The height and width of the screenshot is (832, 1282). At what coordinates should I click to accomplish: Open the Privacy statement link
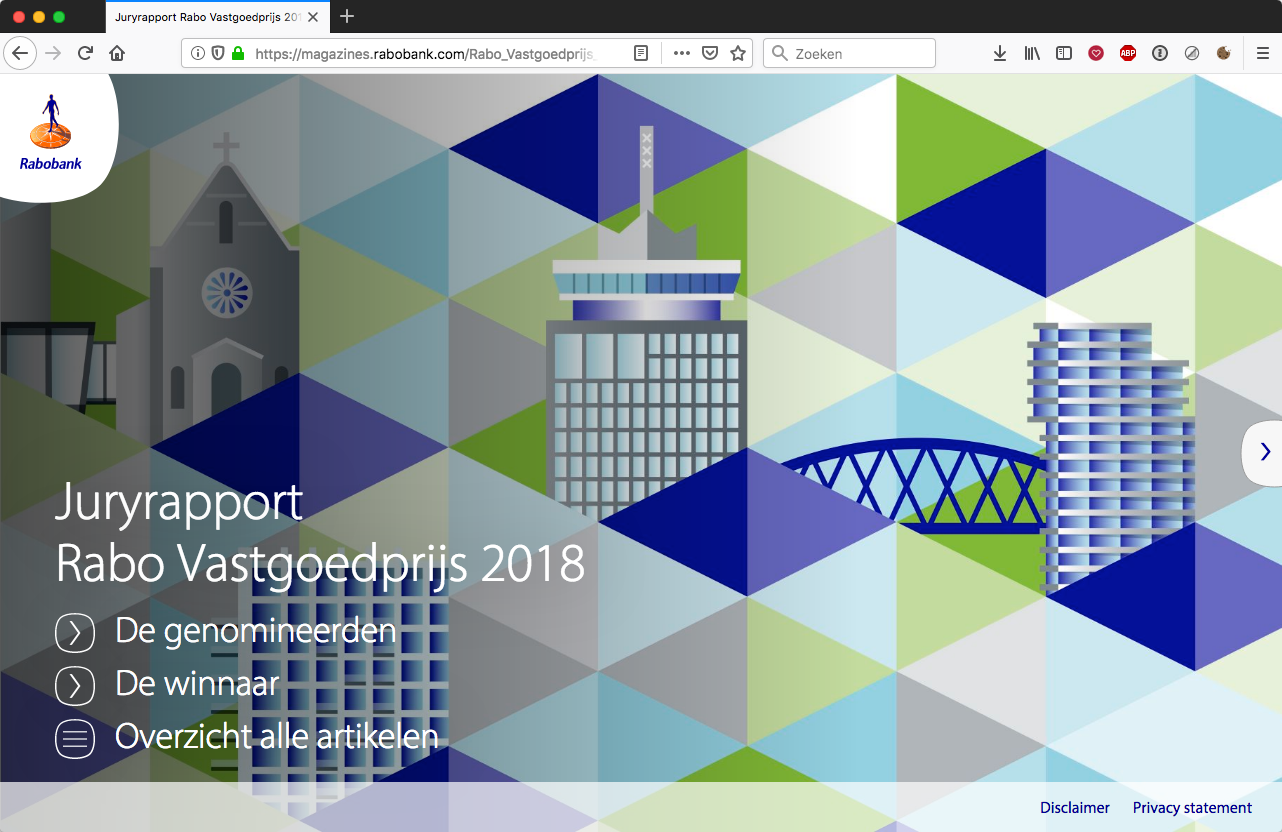(1192, 808)
